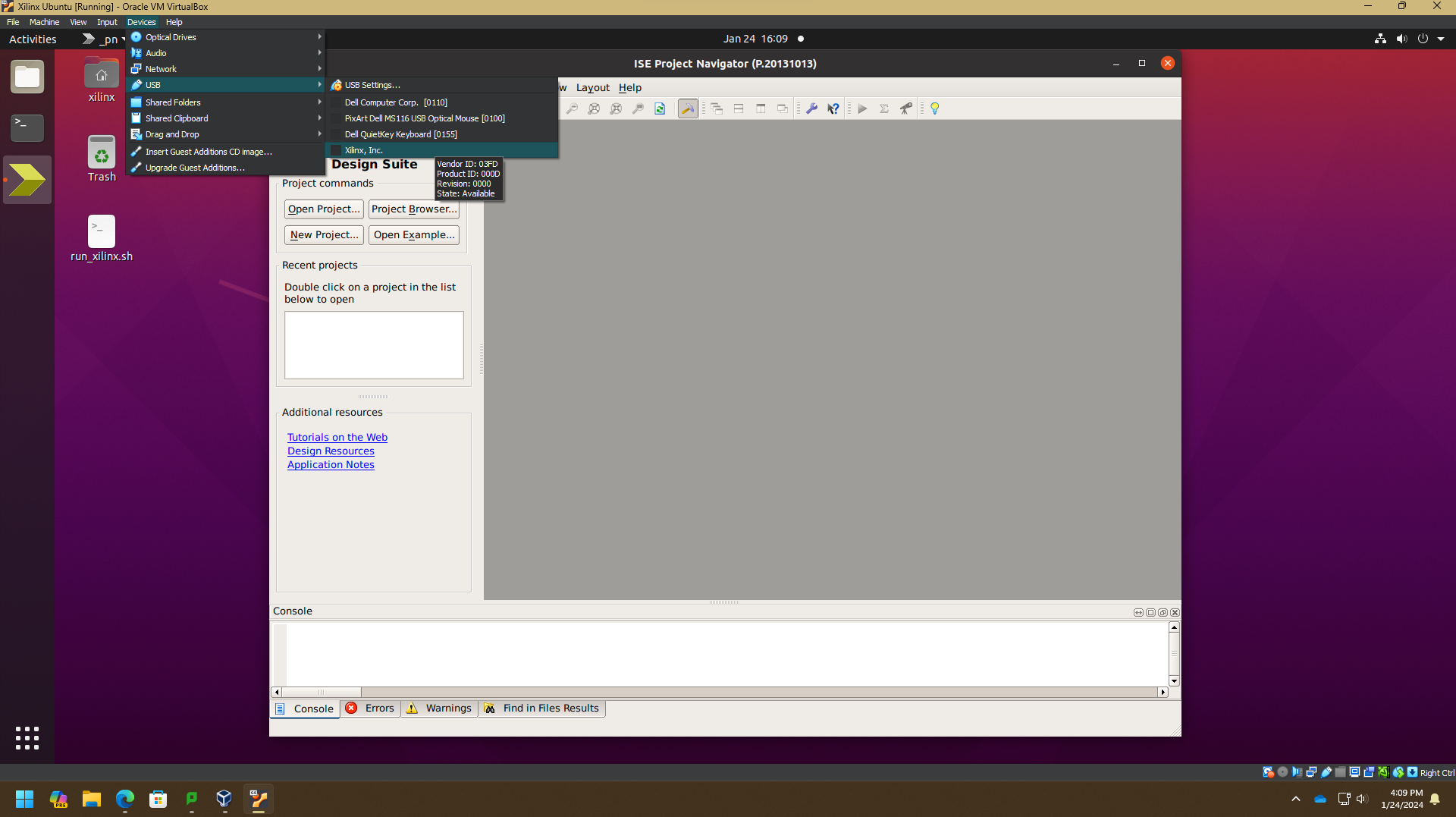Click the tile vertically toolbar icon
1456x817 pixels.
[x=761, y=108]
